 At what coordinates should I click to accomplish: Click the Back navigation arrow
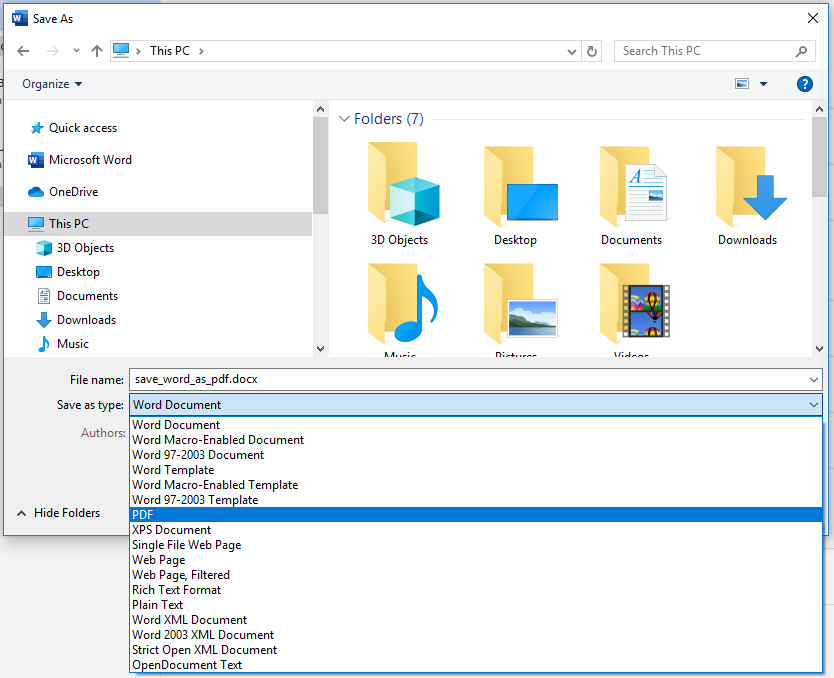click(x=23, y=51)
